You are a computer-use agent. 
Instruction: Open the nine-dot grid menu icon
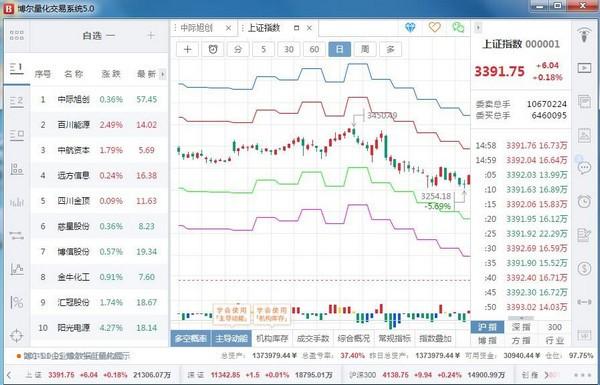[x=16, y=36]
